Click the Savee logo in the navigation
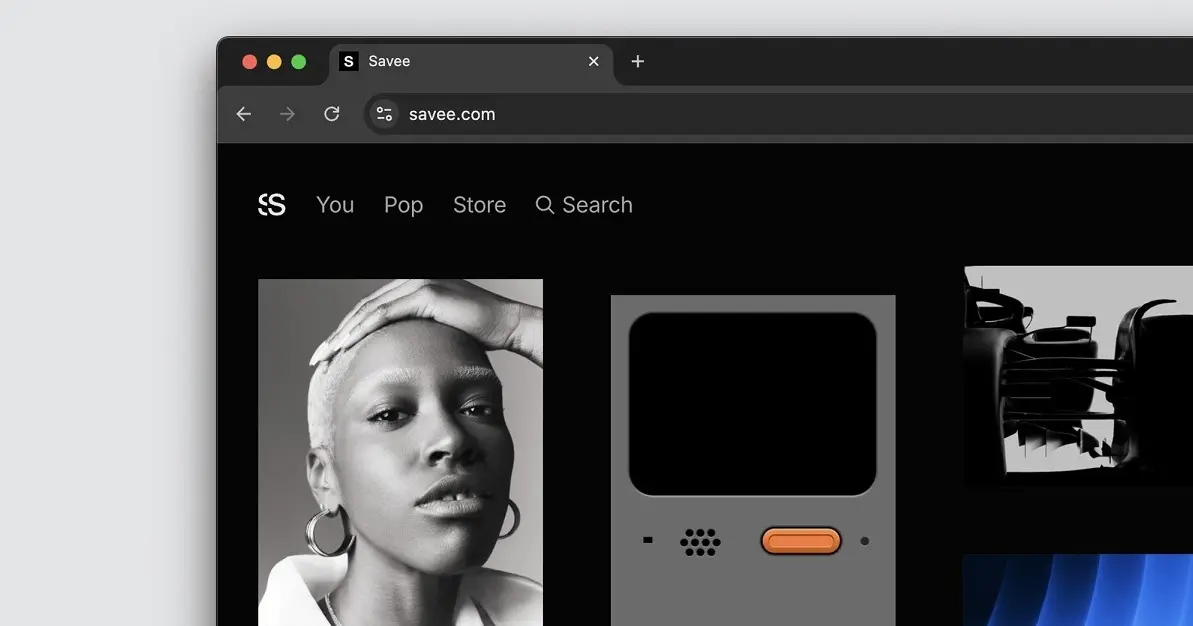1193x626 pixels. (x=272, y=205)
